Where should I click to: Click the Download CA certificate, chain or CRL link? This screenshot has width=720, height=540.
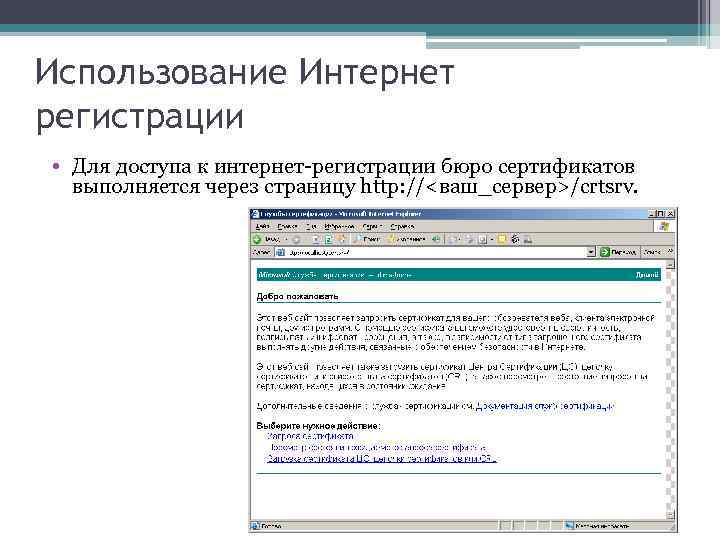[382, 458]
